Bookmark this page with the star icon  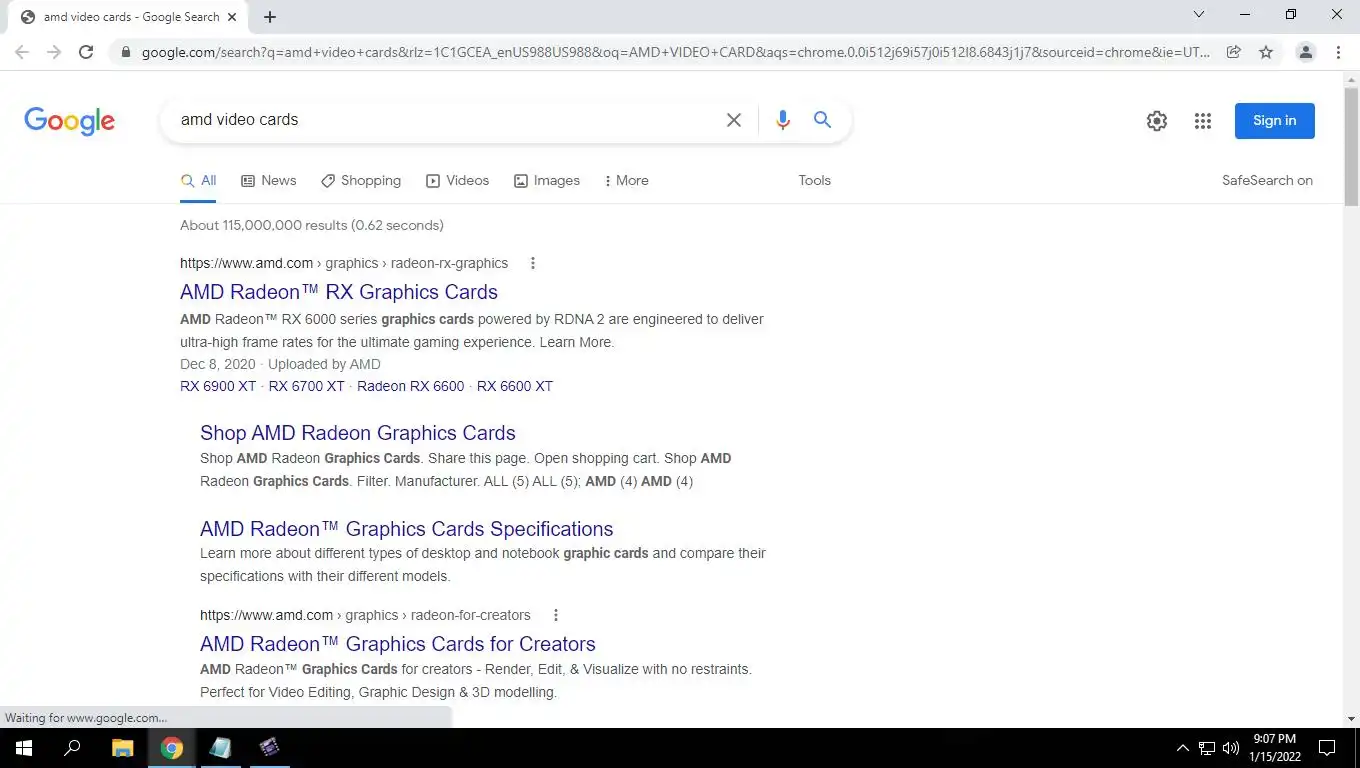click(x=1266, y=52)
